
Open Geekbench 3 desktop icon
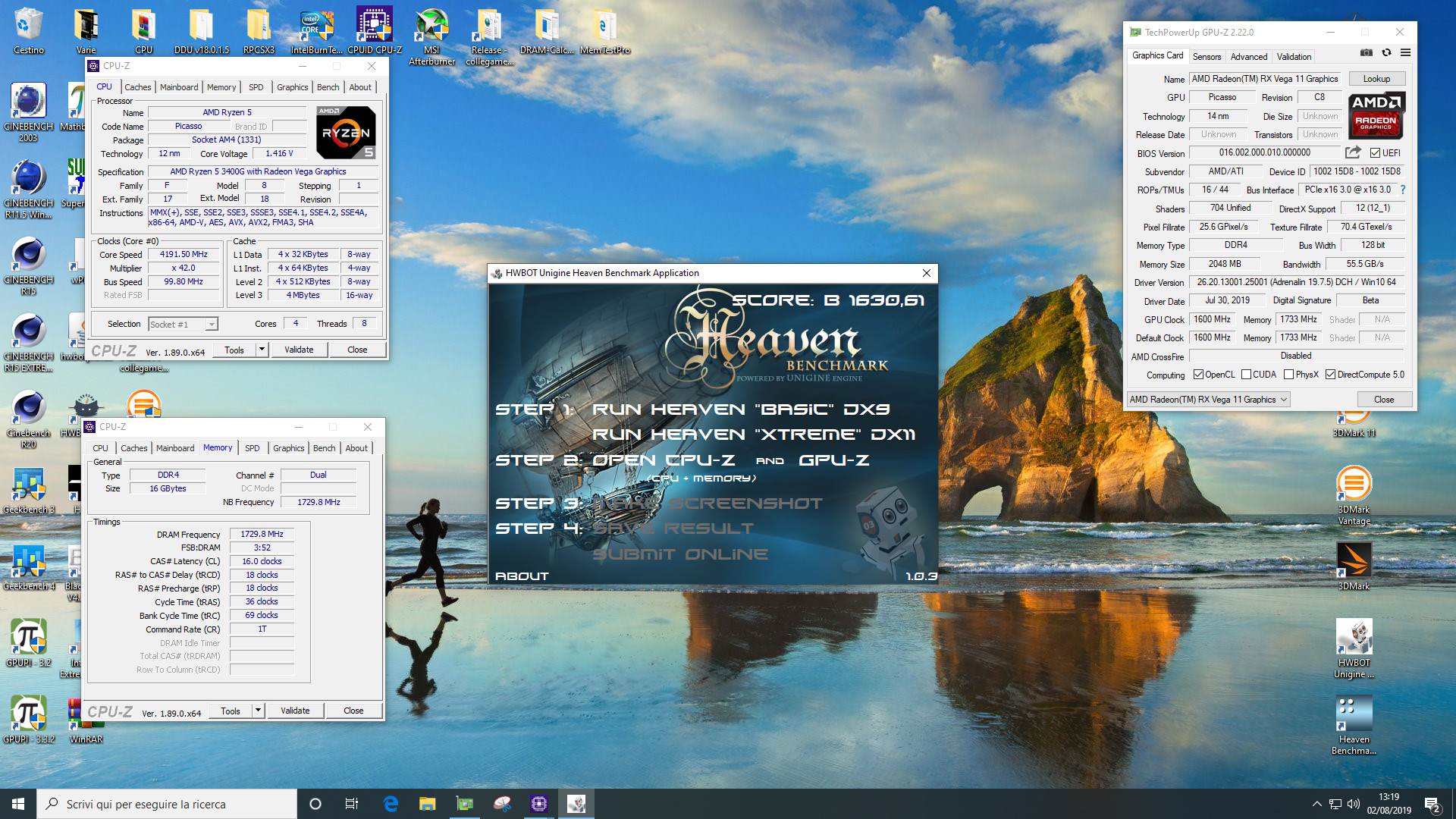coord(28,490)
